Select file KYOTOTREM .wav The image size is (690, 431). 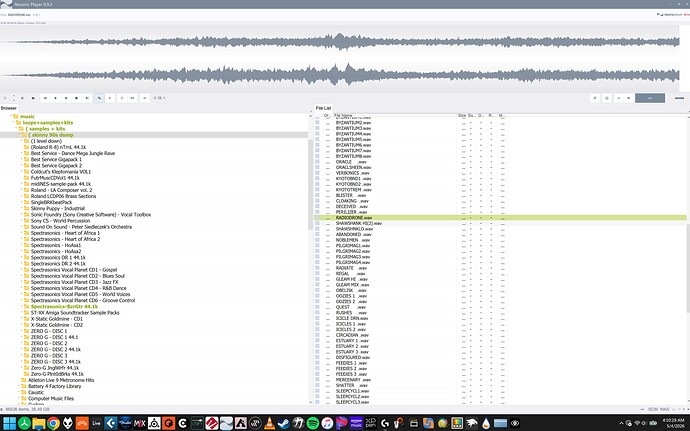tap(354, 190)
